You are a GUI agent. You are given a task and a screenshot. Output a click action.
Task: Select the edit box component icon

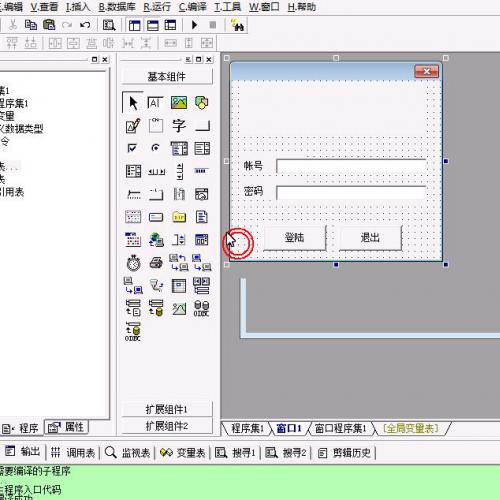point(155,103)
